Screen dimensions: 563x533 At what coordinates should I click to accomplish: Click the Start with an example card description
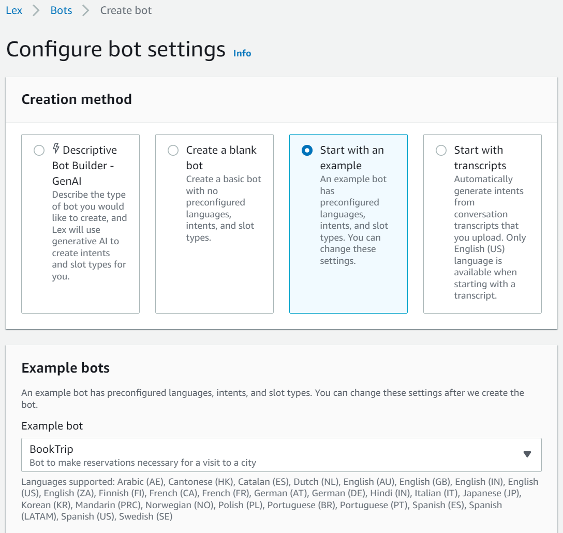(354, 220)
